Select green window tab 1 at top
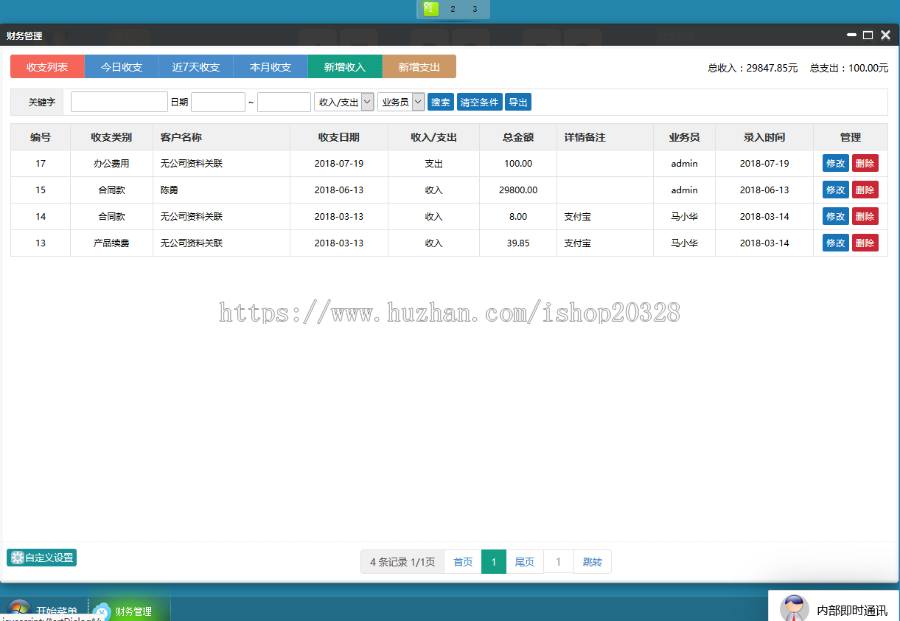 click(430, 9)
